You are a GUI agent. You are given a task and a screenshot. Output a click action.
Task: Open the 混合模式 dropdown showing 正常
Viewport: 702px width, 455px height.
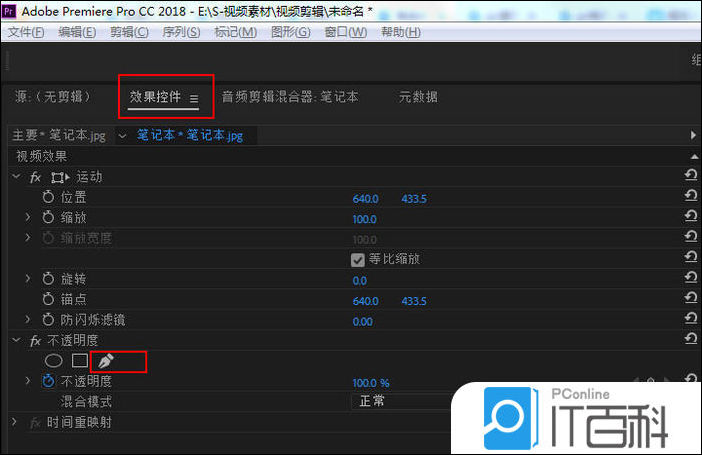click(402, 401)
